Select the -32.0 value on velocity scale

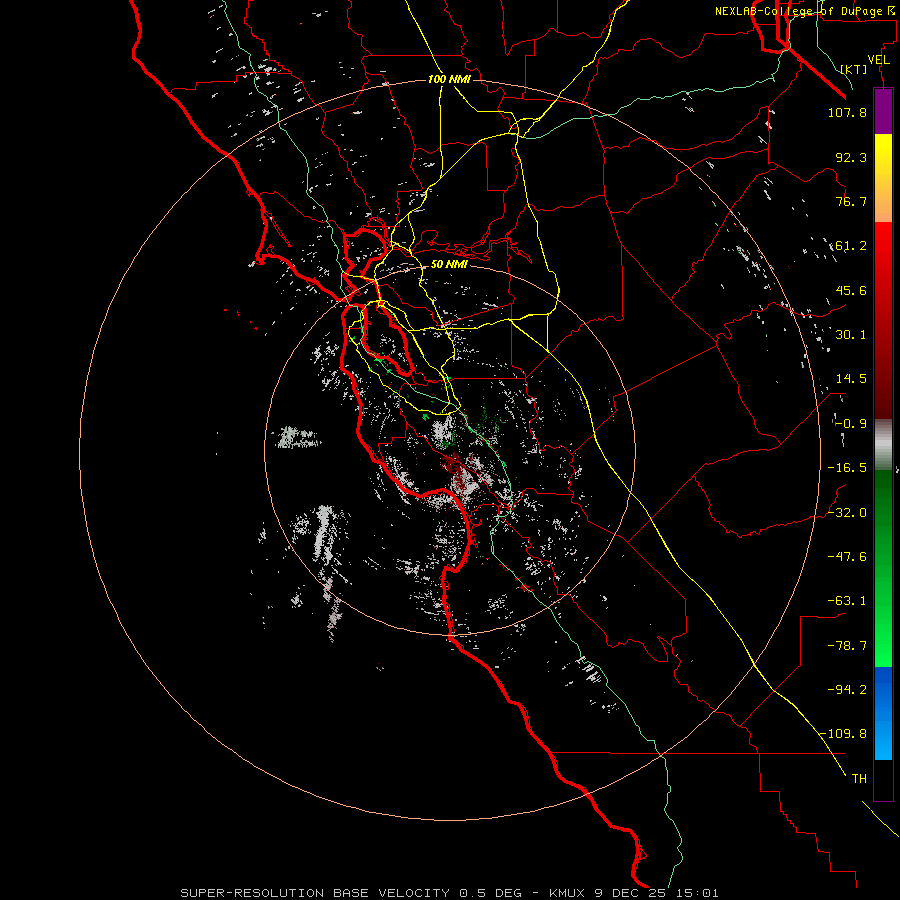pyautogui.click(x=847, y=513)
